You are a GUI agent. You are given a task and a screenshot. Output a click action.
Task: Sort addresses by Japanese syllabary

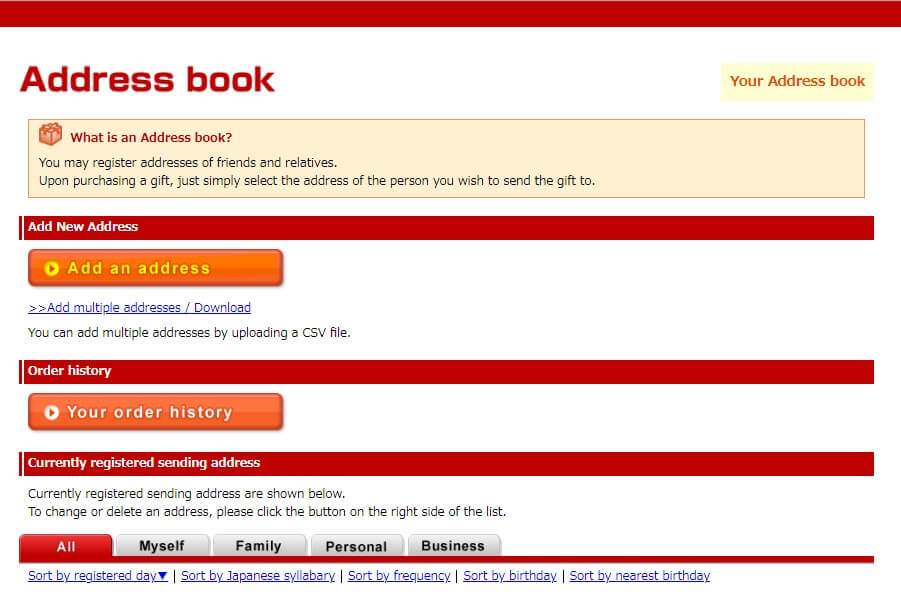point(258,576)
